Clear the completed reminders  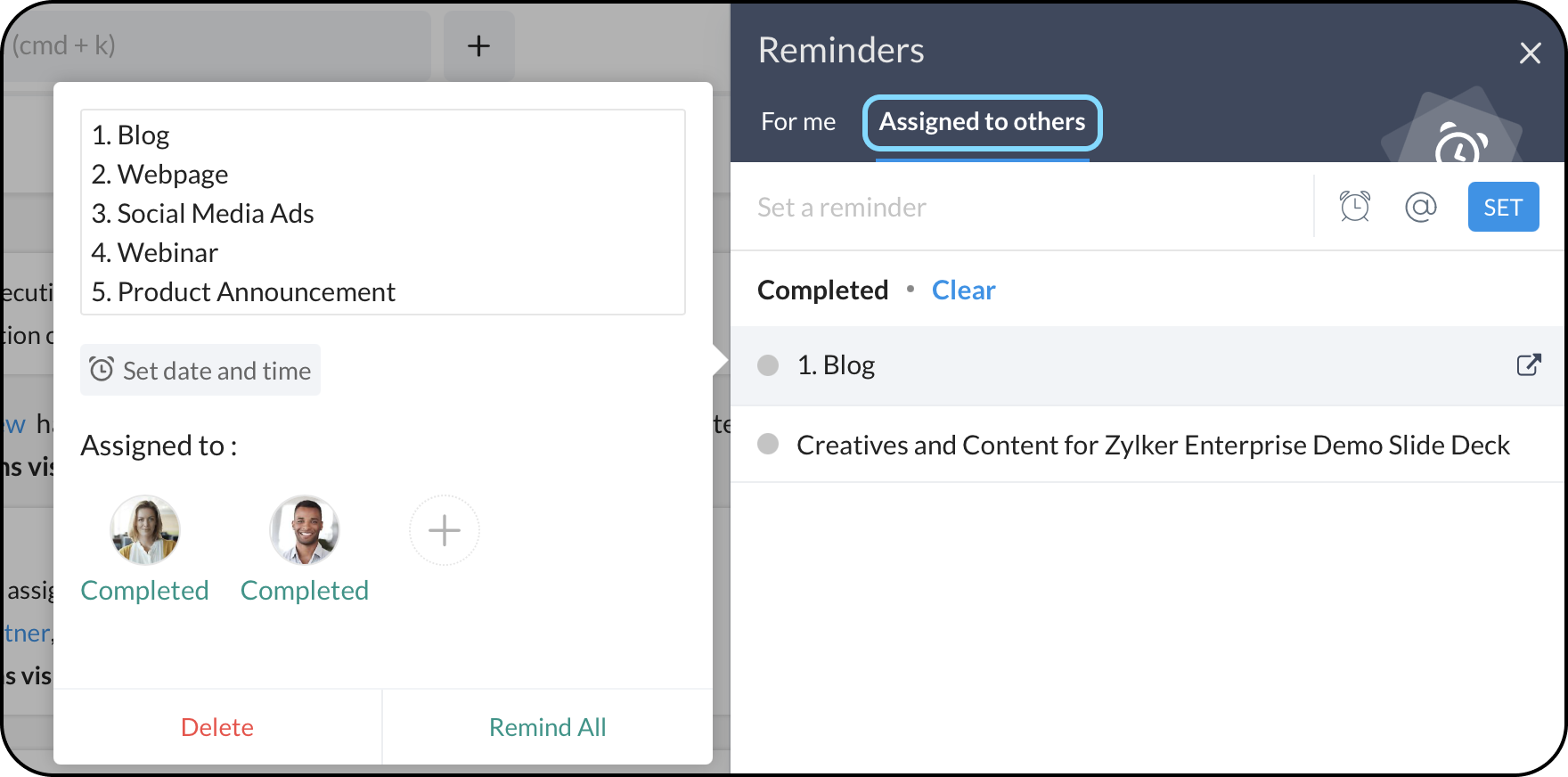[x=963, y=290]
